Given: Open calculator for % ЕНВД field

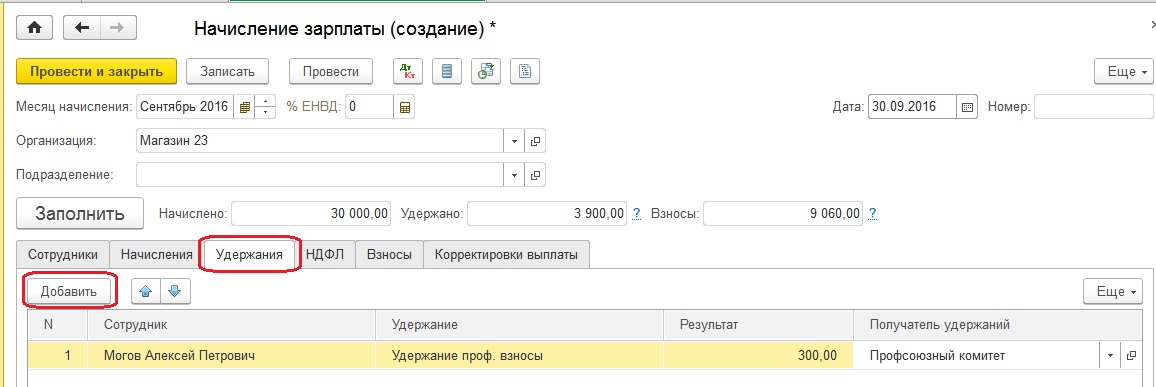Looking at the screenshot, I should click(x=404, y=107).
